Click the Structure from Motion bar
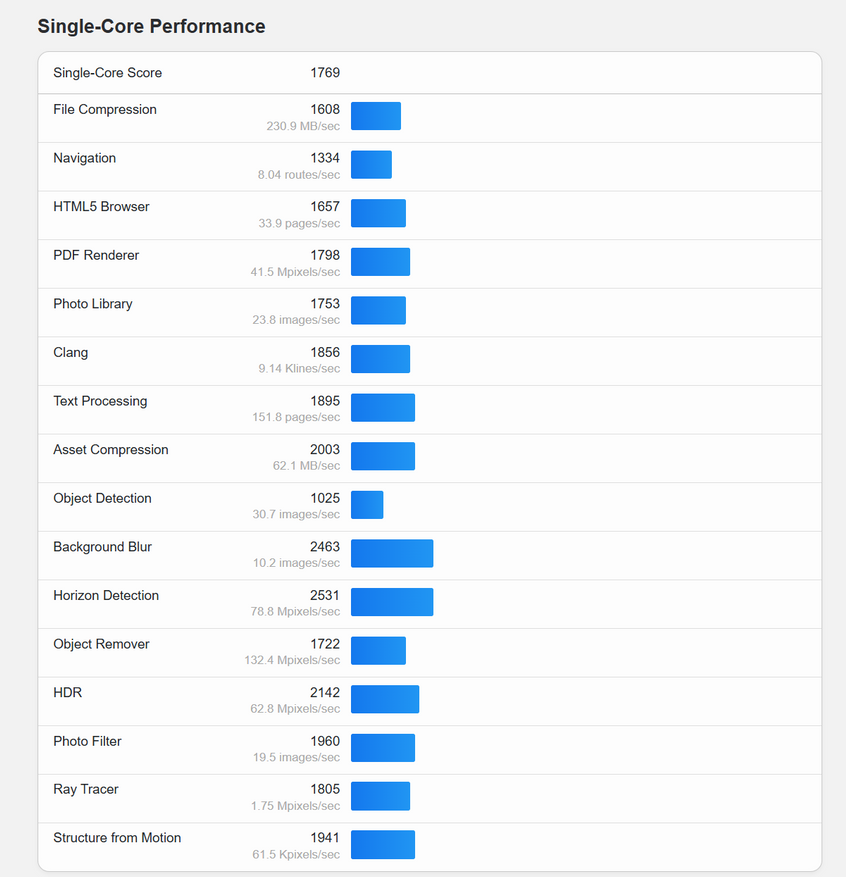The height and width of the screenshot is (877, 846). [x=383, y=844]
